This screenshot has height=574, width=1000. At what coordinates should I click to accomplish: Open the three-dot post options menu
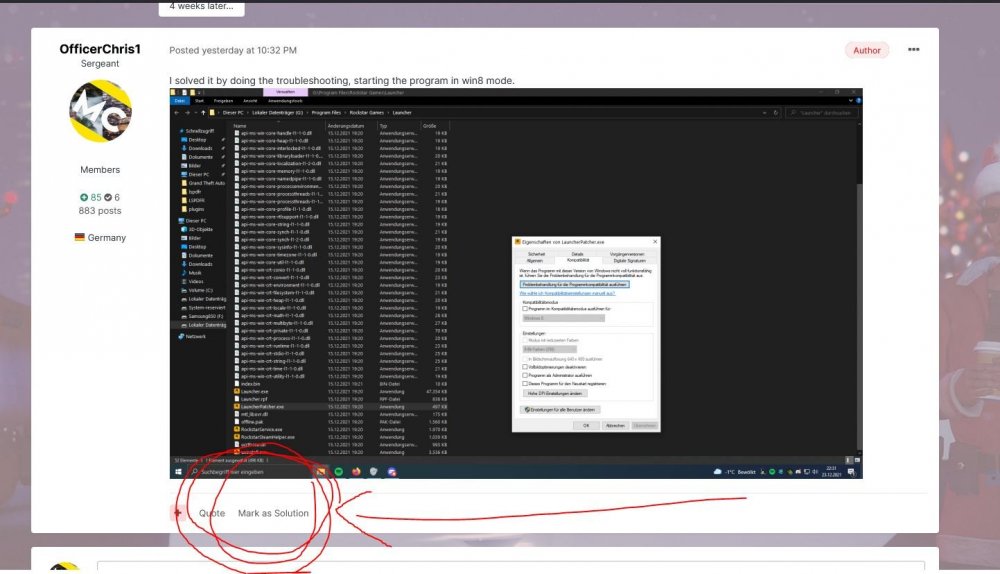point(913,50)
